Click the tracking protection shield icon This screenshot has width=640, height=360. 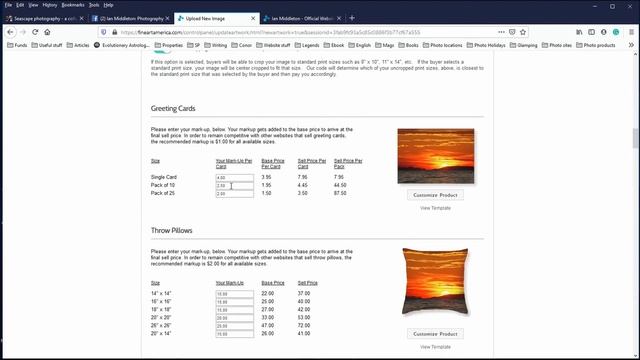point(104,32)
